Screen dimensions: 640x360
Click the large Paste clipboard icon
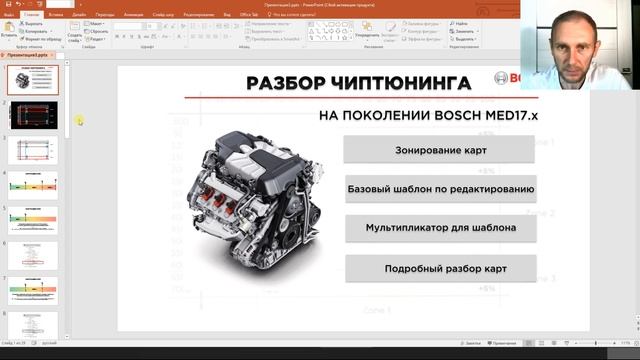tap(9, 27)
